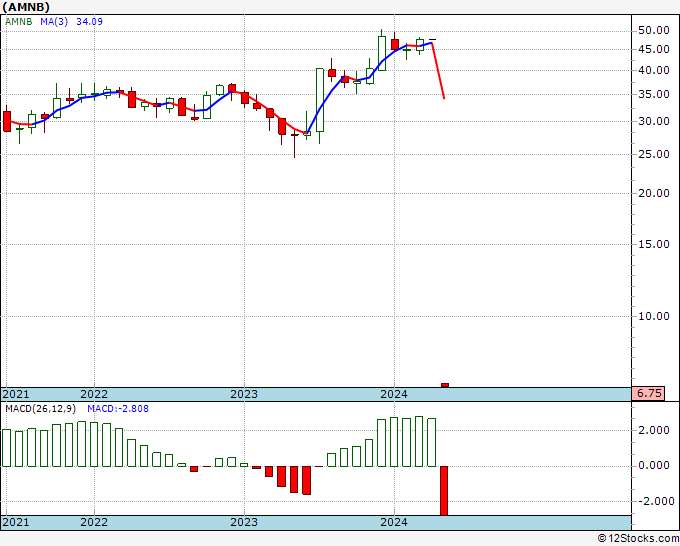Click the 2023 label on MACD axis
This screenshot has height=546, width=680.
point(244,522)
